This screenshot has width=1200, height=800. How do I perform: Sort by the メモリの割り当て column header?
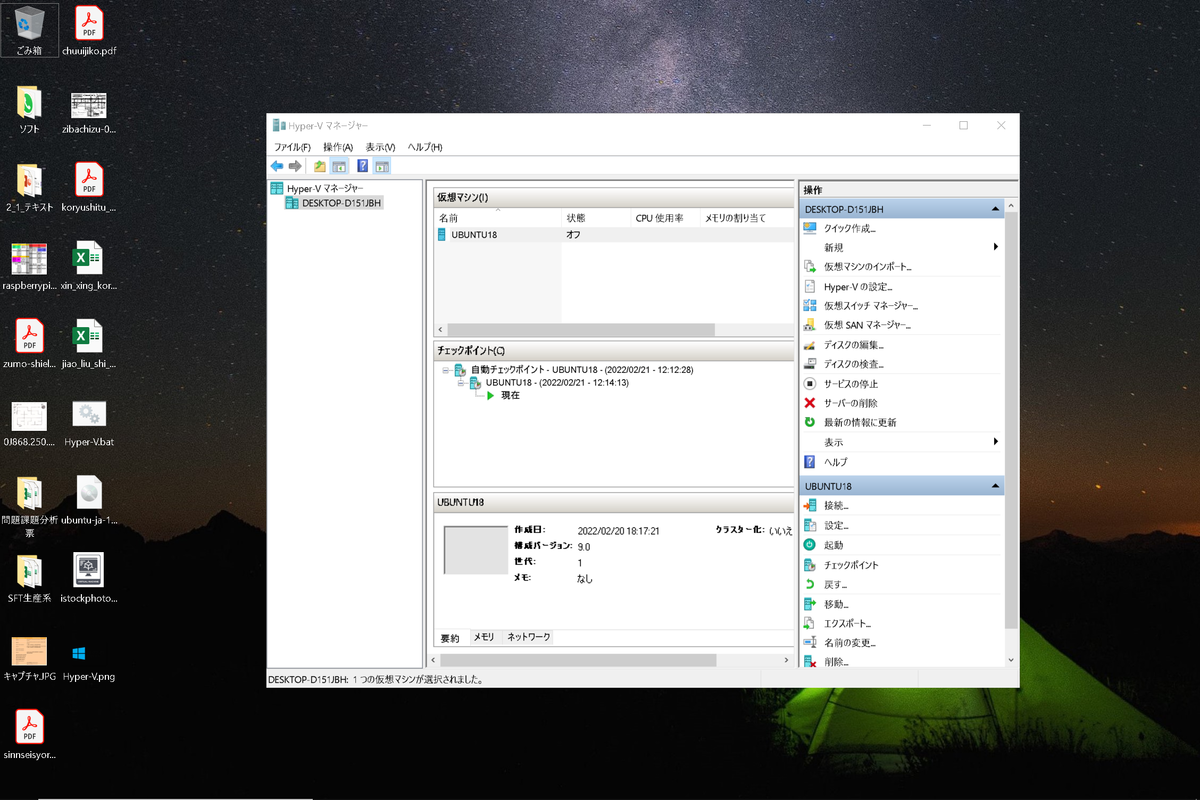pos(745,218)
